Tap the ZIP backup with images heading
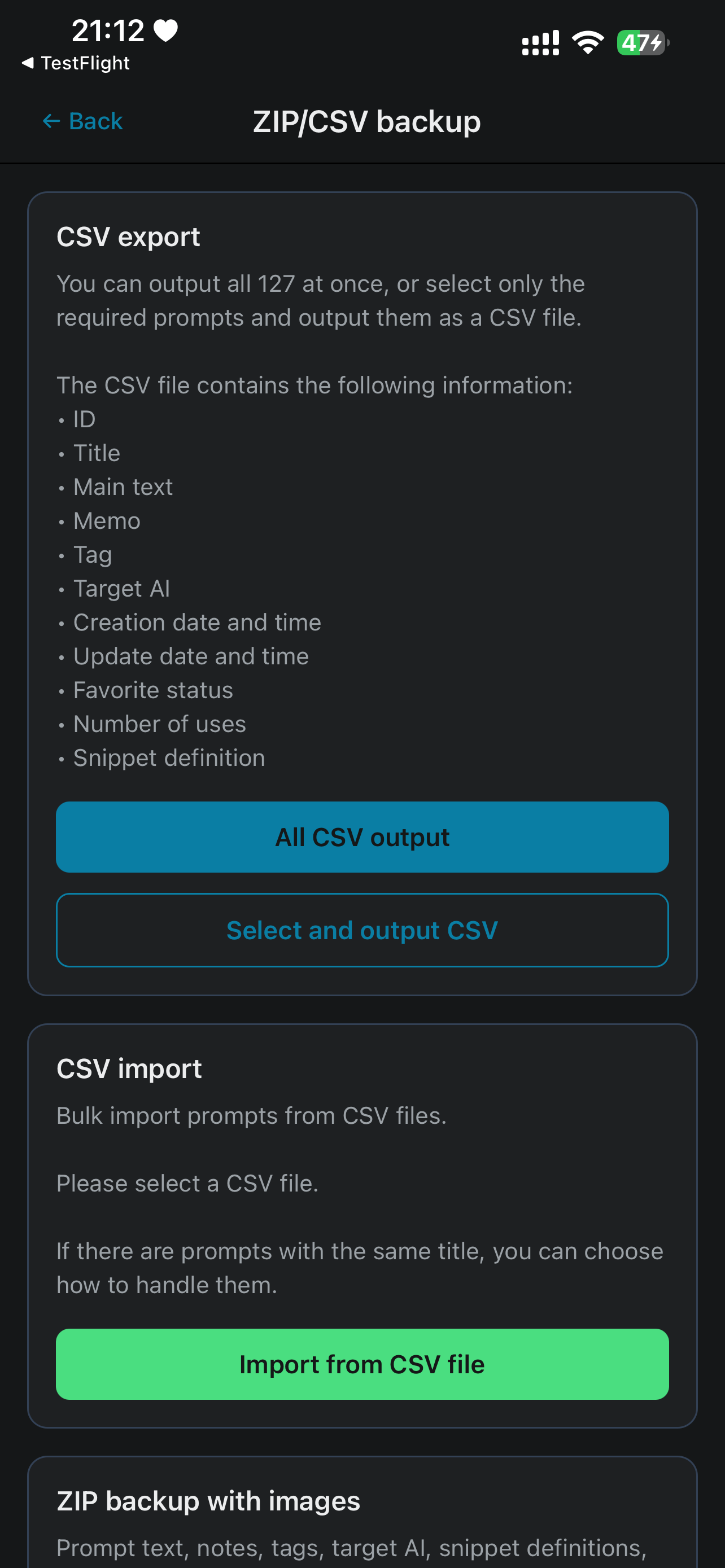Image resolution: width=725 pixels, height=1568 pixels. pos(208,1501)
